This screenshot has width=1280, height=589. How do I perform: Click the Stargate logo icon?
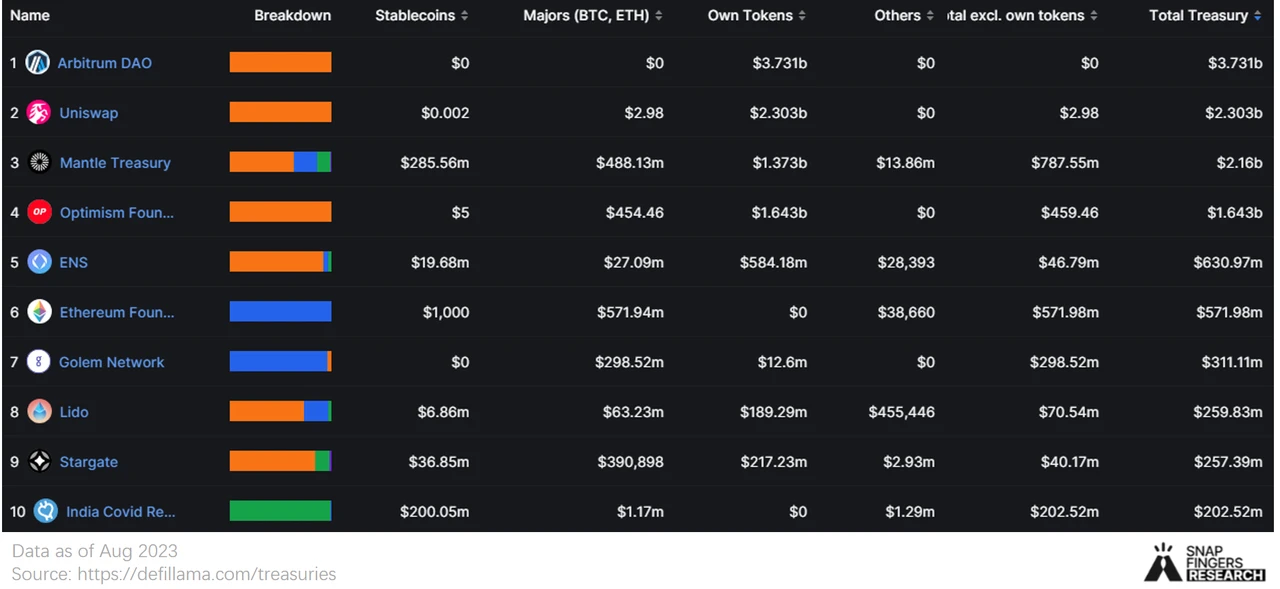39,462
